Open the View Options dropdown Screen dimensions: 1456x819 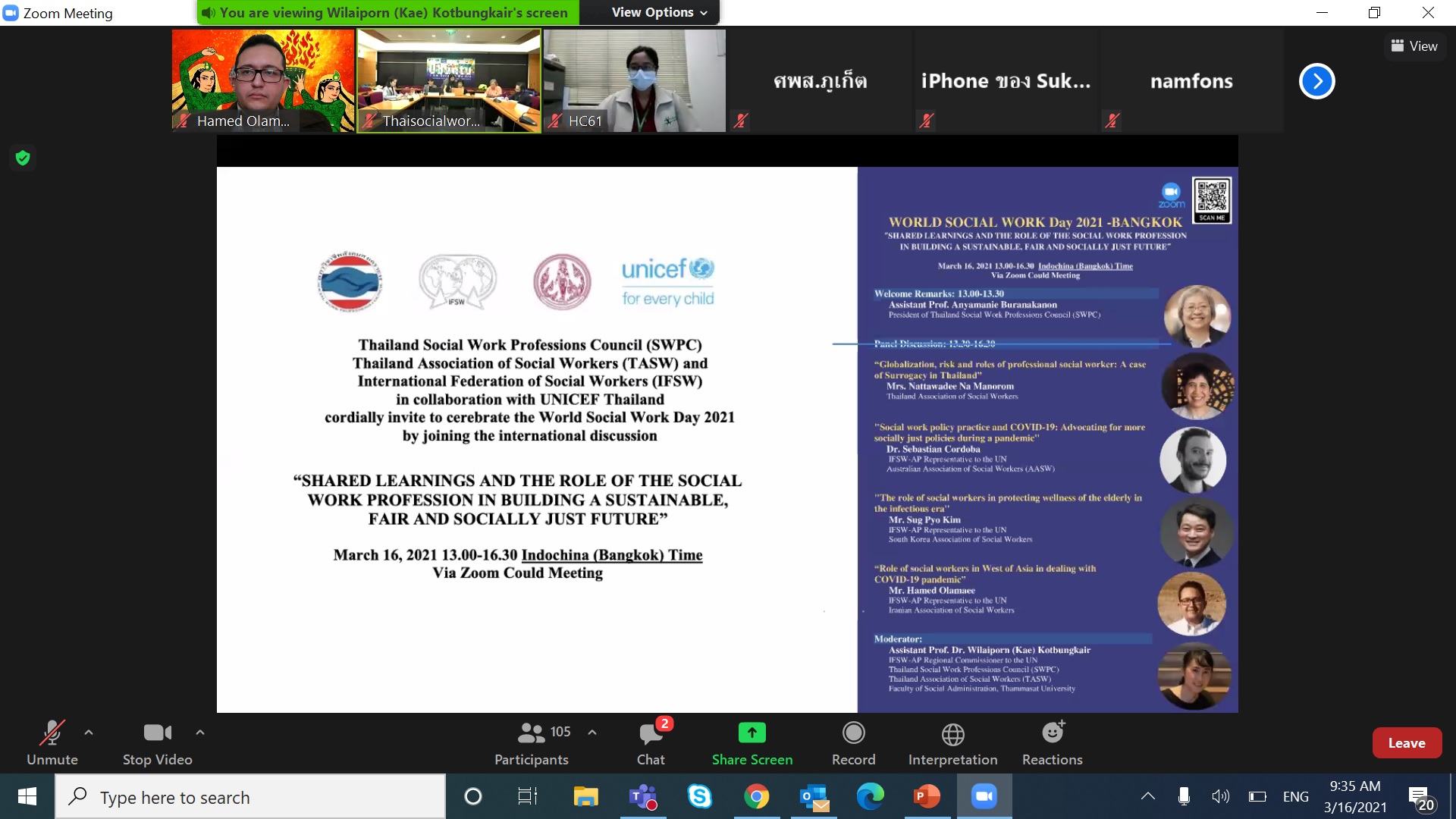click(x=658, y=12)
